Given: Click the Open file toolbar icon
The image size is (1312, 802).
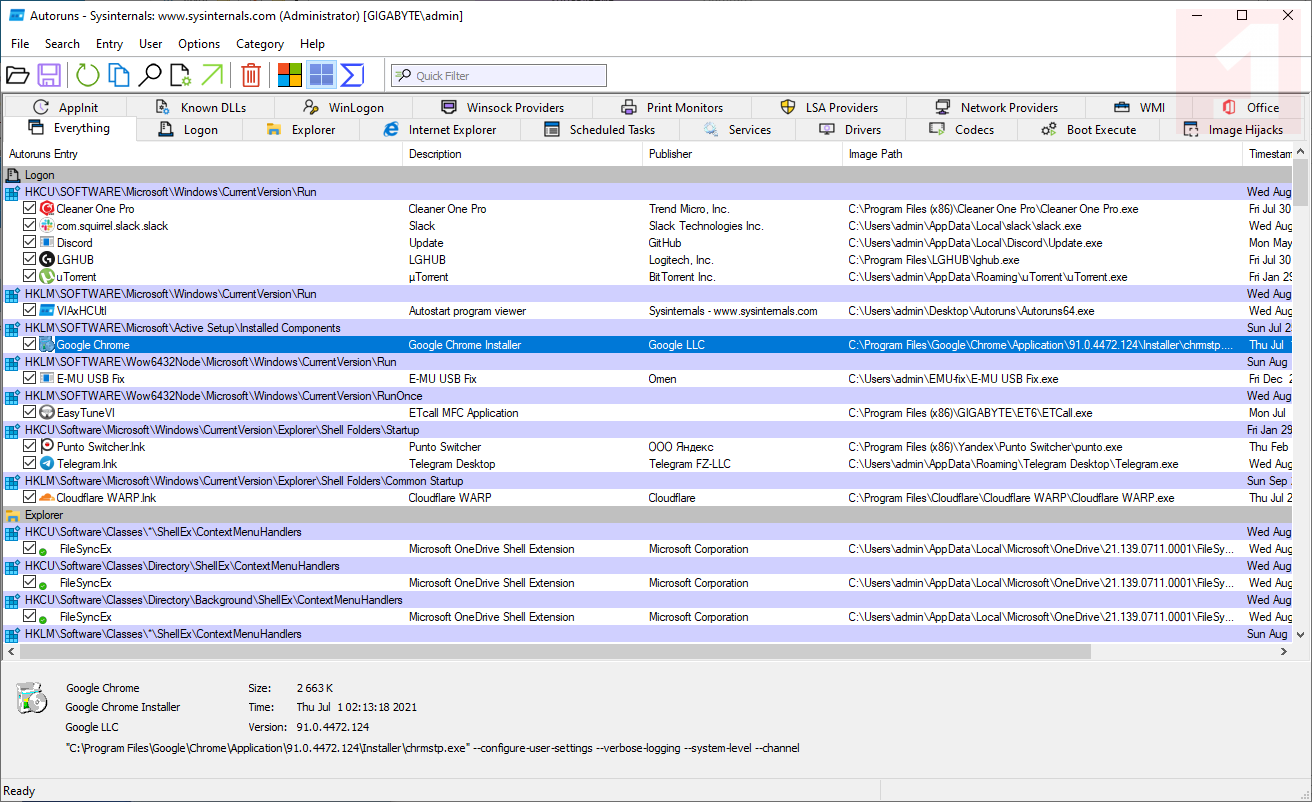Looking at the screenshot, I should pos(17,75).
